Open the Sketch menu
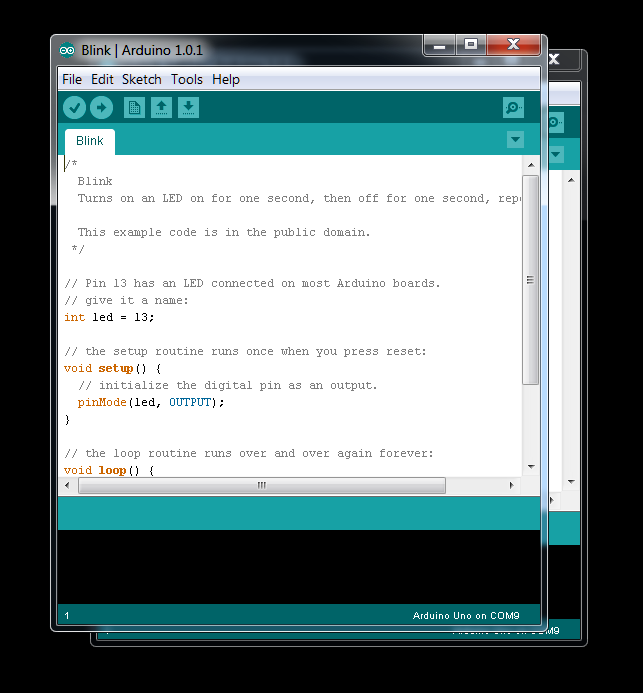Viewport: 643px width, 693px height. 142,80
